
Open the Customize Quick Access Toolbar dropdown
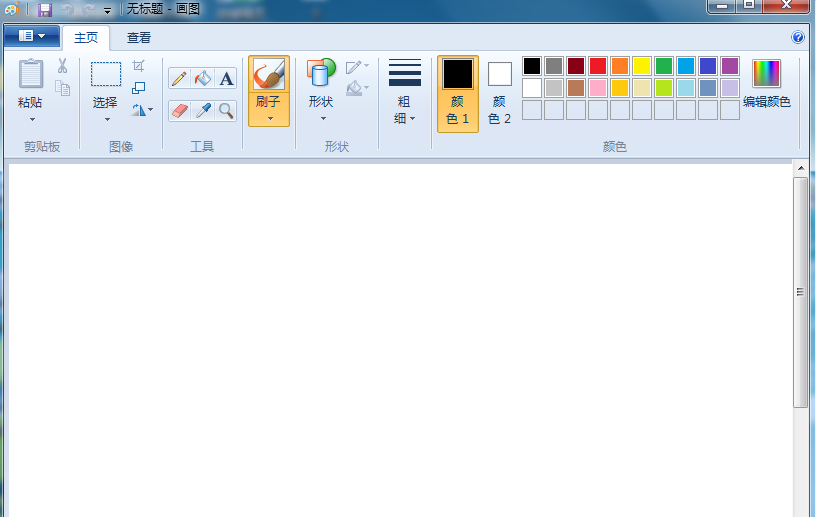tap(107, 10)
